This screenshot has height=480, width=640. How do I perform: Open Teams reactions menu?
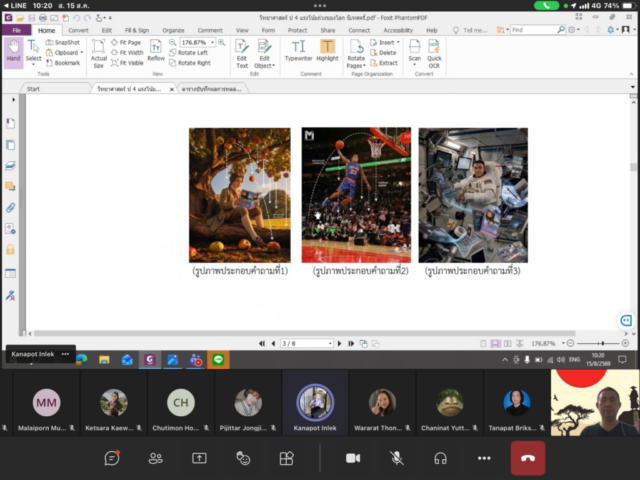pos(243,458)
